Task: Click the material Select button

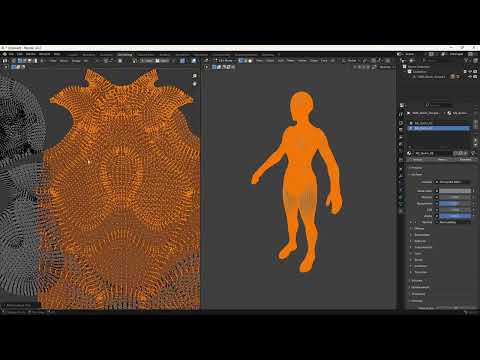Action: [442, 160]
